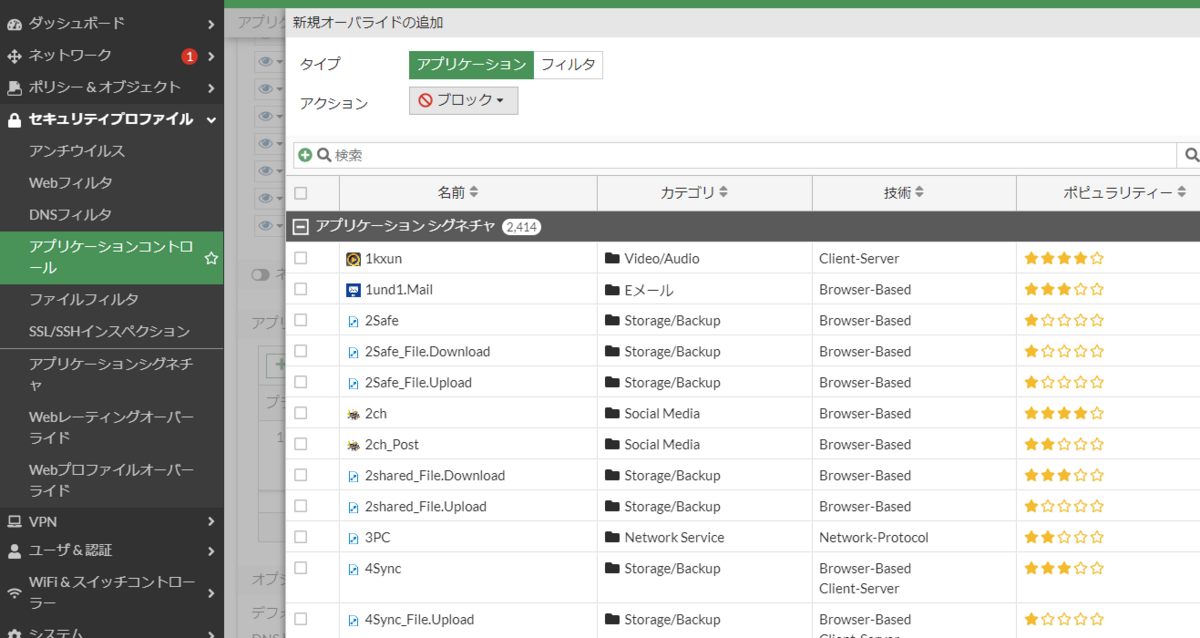Click the star icon beside アプリケーションコントロール
Image resolution: width=1200 pixels, height=638 pixels.
(211, 258)
